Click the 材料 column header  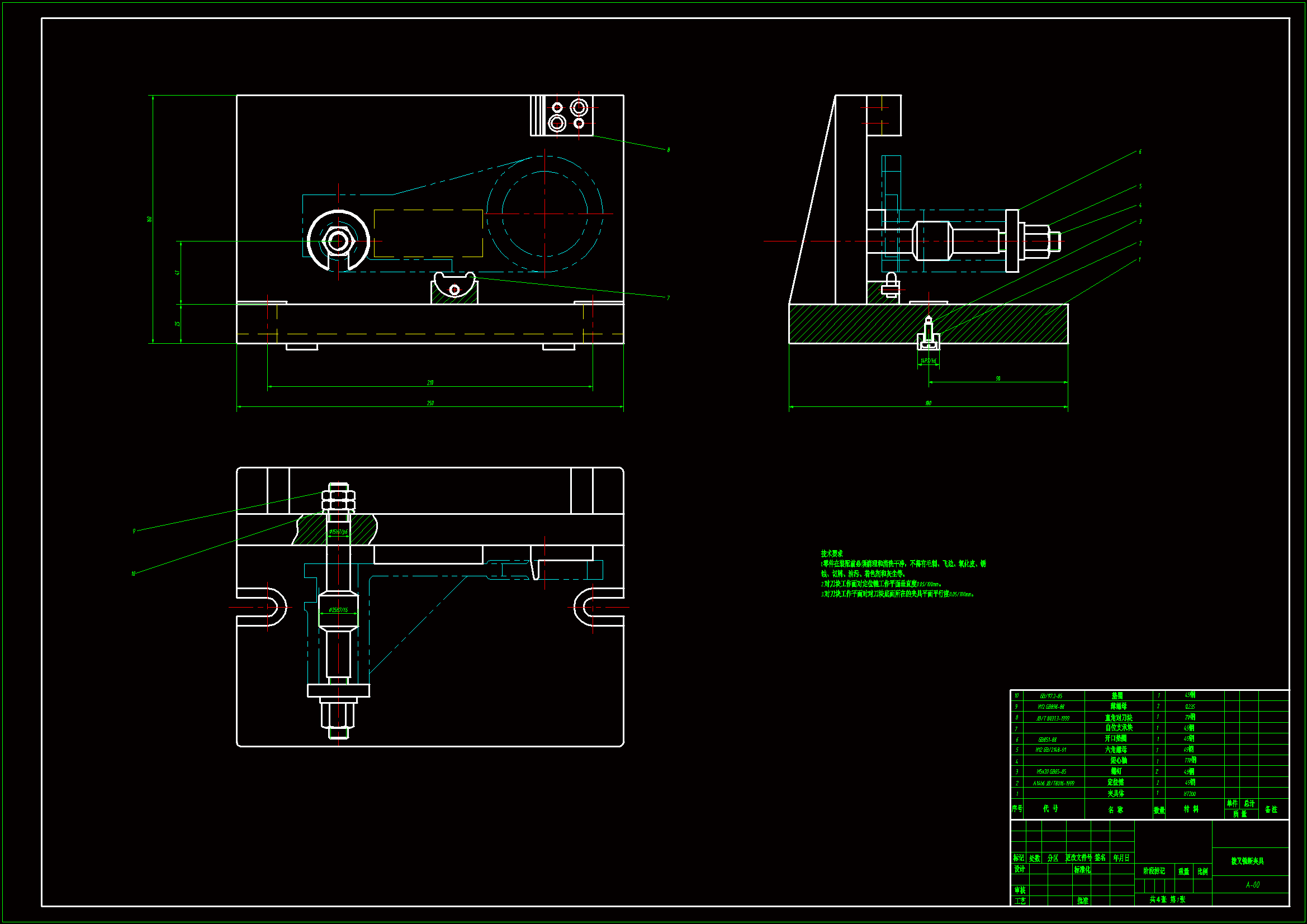[x=1191, y=809]
